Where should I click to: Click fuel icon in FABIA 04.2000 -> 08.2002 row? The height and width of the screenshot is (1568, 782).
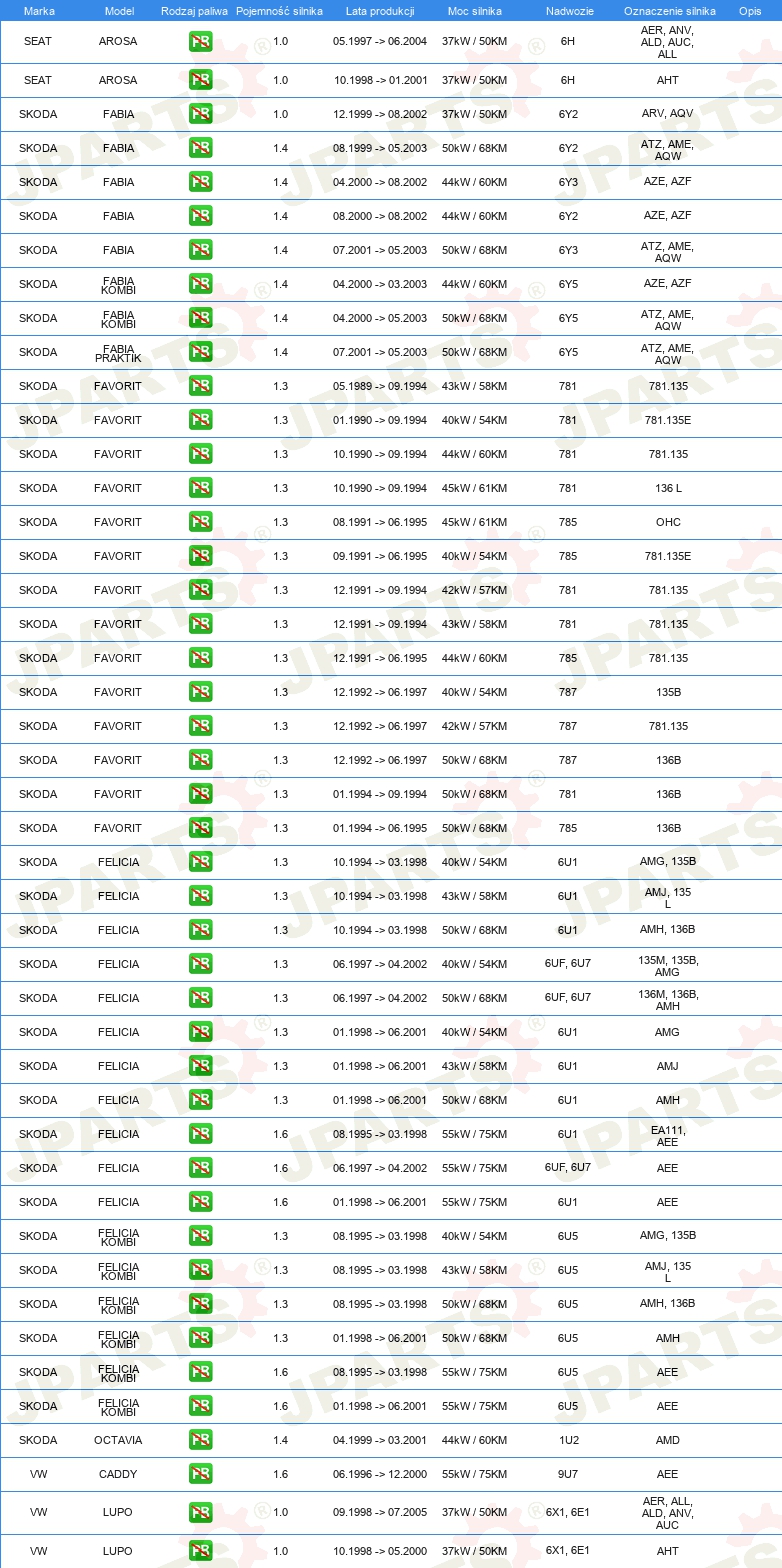pyautogui.click(x=200, y=181)
